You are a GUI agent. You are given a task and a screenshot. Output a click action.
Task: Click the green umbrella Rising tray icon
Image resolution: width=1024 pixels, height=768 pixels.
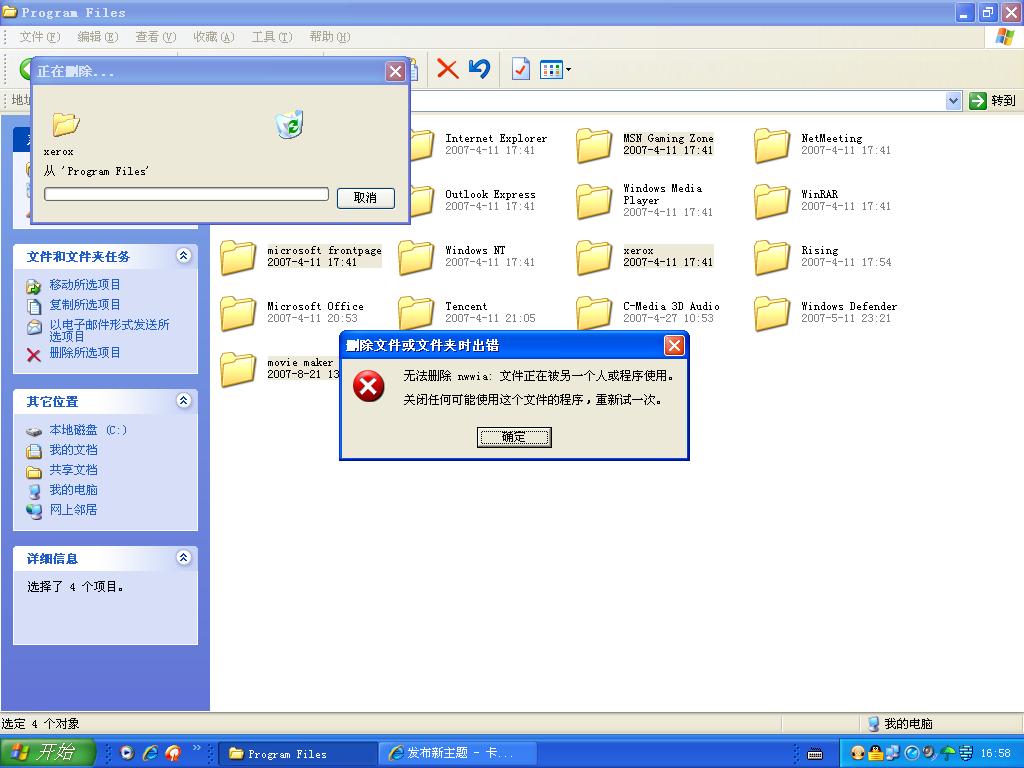coord(948,753)
